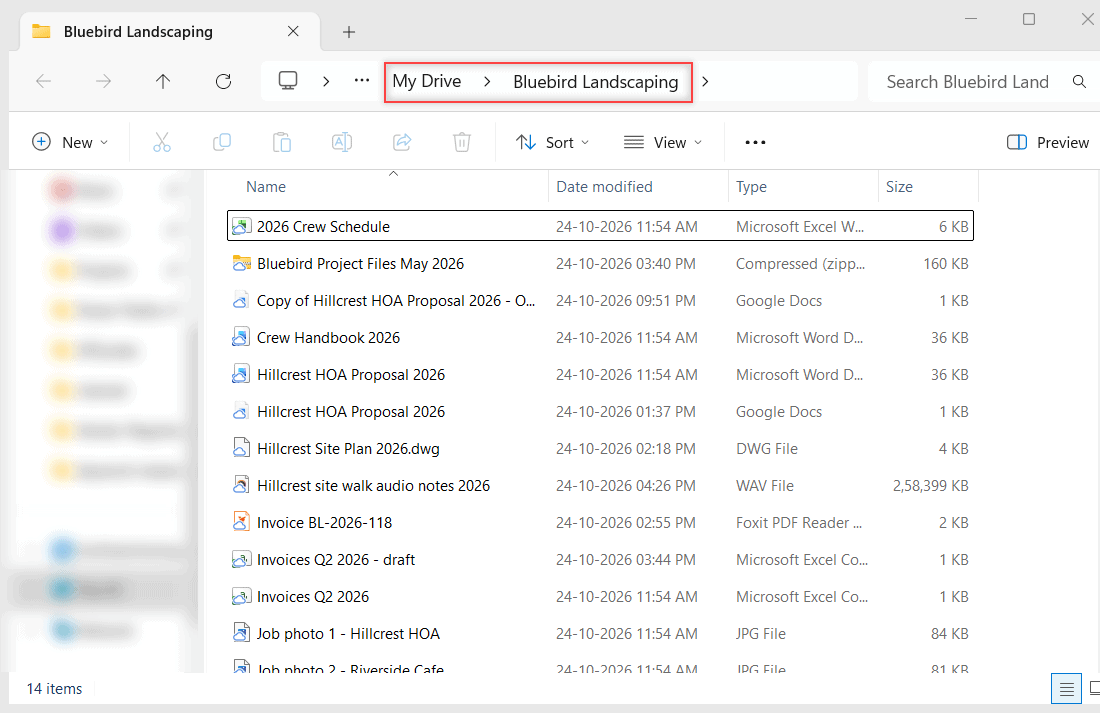This screenshot has height=713, width=1100.
Task: Go up one folder level
Action: pyautogui.click(x=163, y=81)
